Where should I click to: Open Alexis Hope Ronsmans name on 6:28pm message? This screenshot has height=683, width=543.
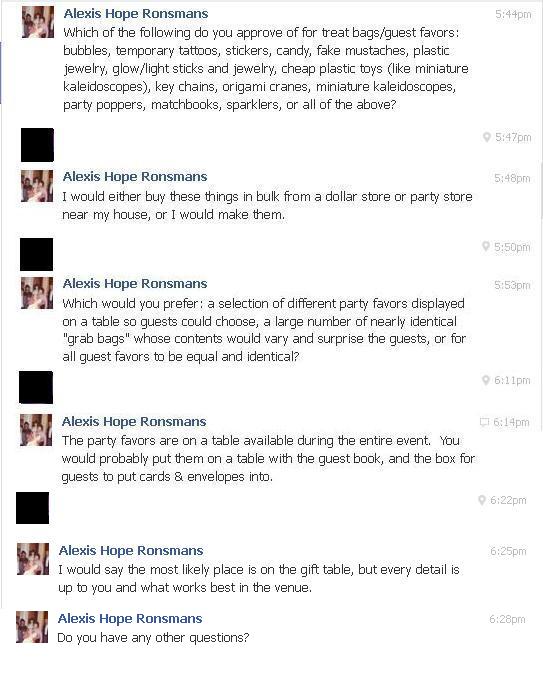pos(130,619)
